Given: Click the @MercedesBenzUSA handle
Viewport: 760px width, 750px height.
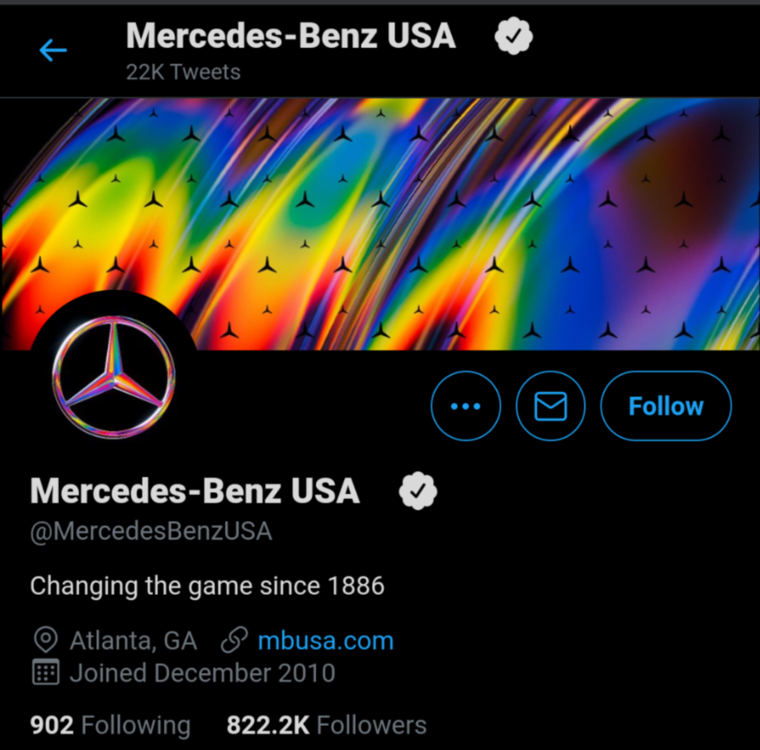Looking at the screenshot, I should tap(151, 531).
